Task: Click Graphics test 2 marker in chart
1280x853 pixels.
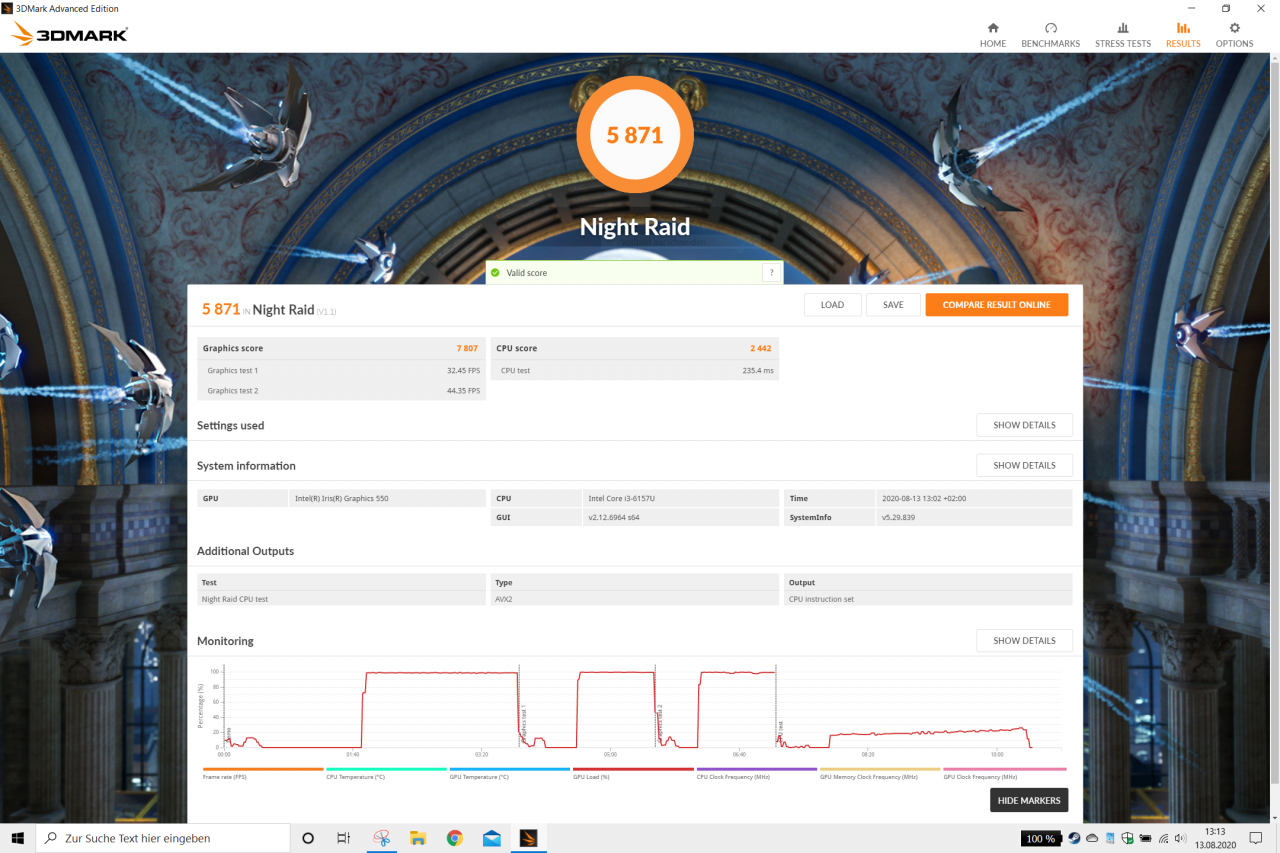Action: 660,724
